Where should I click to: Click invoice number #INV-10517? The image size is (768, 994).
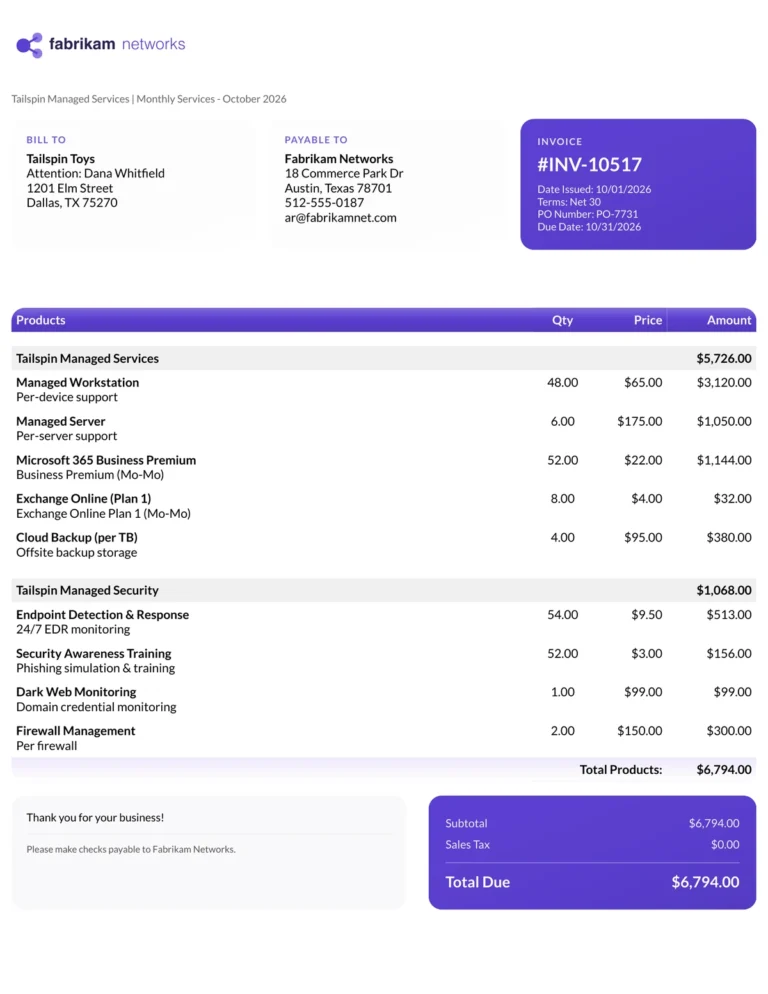(x=589, y=165)
